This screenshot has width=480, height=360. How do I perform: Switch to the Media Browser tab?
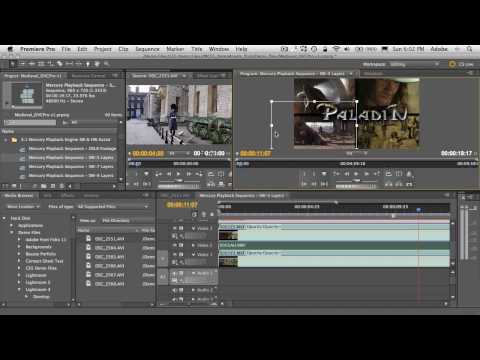[19, 195]
